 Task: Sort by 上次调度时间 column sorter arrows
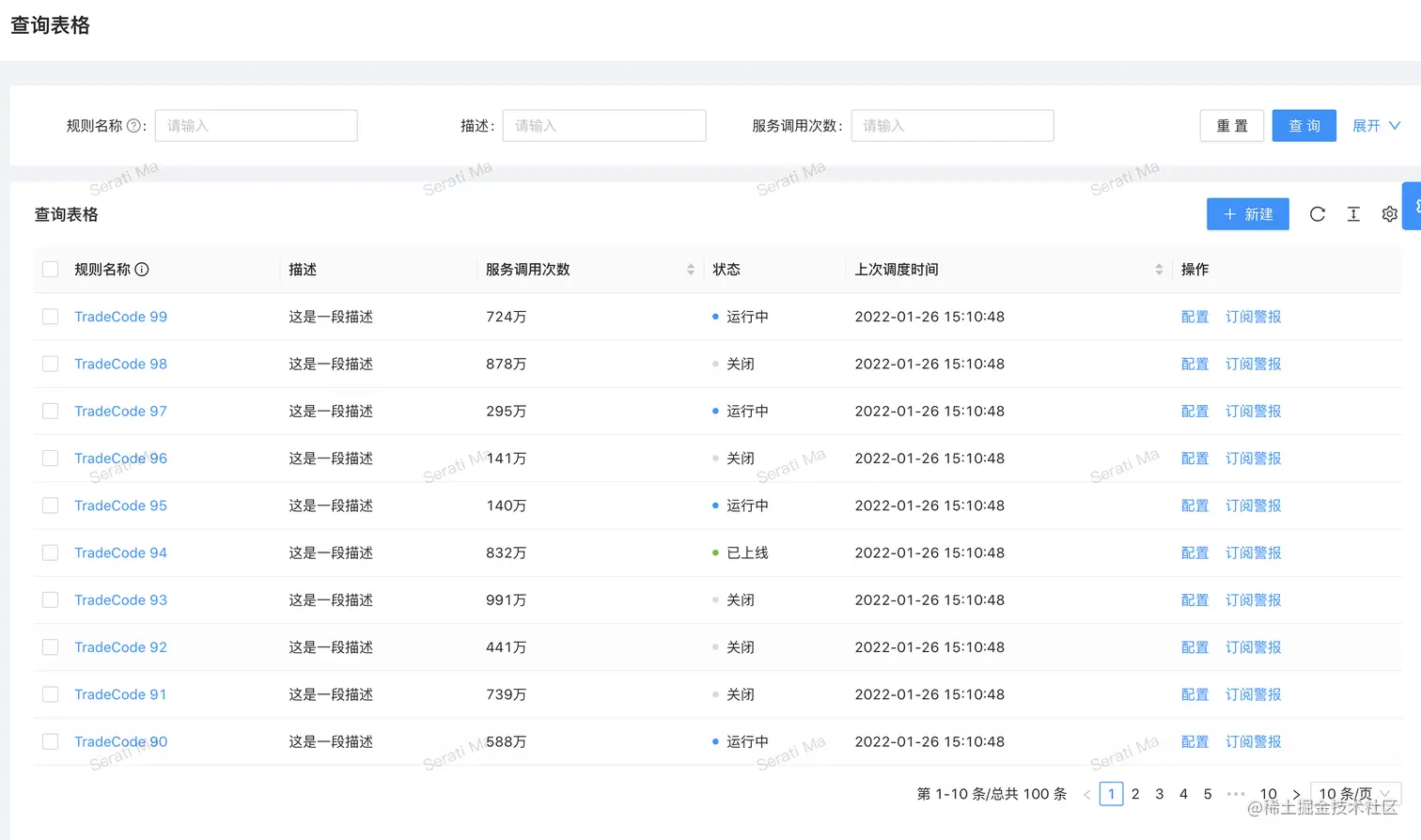(x=1159, y=270)
